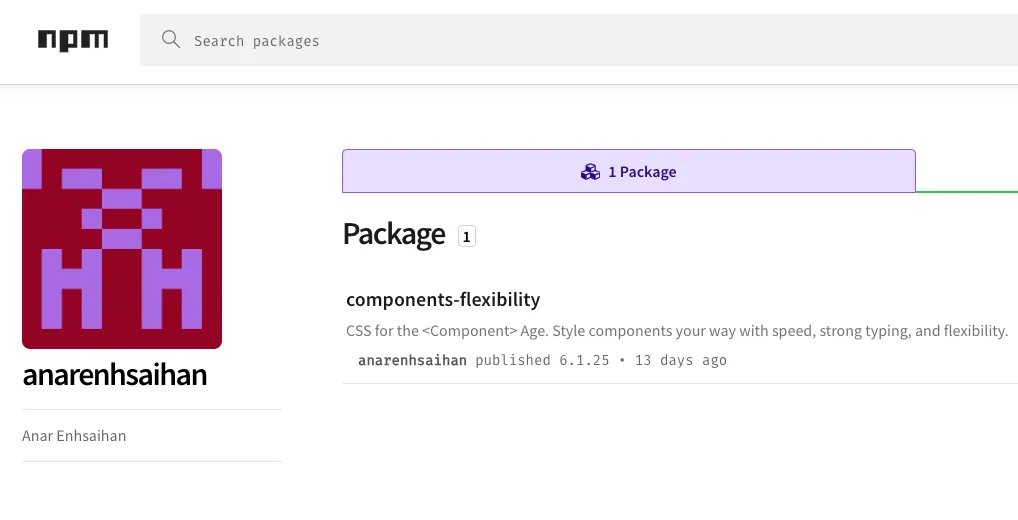Focus the Search packages input field
The height and width of the screenshot is (520, 1018).
pos(580,41)
